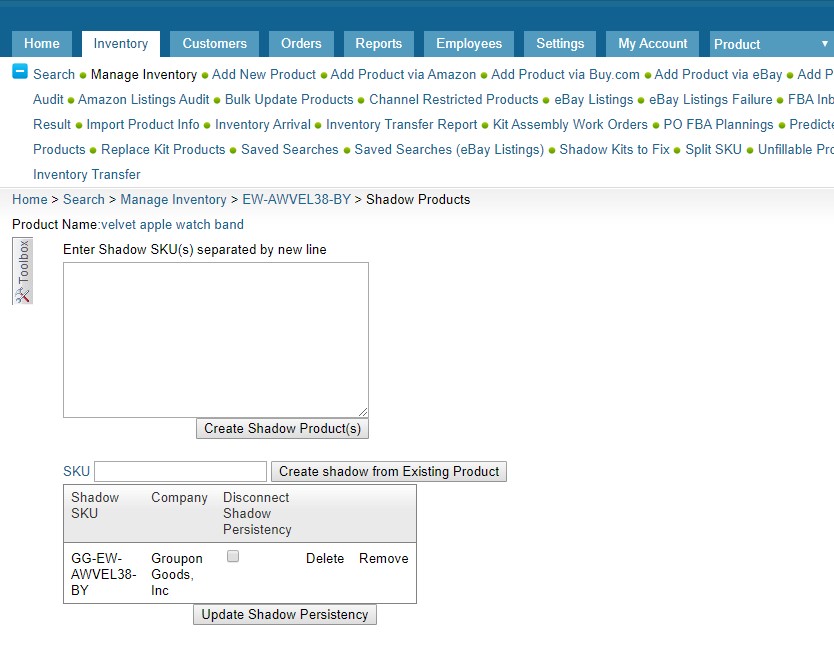
Task: Open Add Product via Amazon
Action: (x=403, y=74)
